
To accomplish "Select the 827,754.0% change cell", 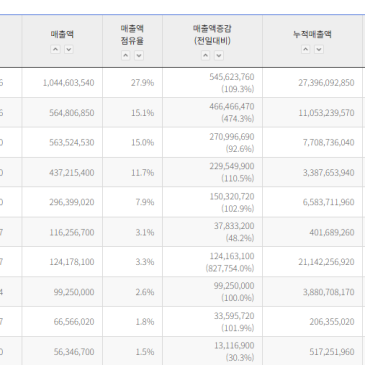I will point(230,268).
